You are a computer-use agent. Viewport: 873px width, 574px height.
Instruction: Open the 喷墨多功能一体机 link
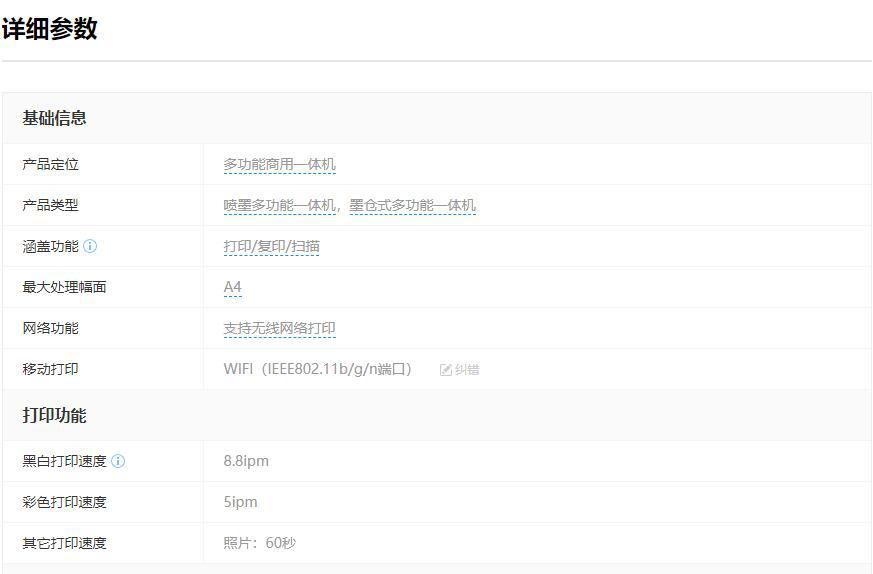pyautogui.click(x=279, y=205)
